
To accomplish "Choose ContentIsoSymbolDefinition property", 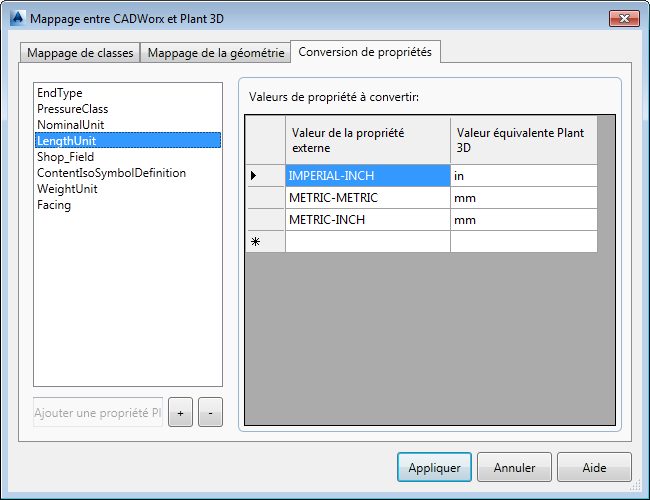I will (128, 173).
